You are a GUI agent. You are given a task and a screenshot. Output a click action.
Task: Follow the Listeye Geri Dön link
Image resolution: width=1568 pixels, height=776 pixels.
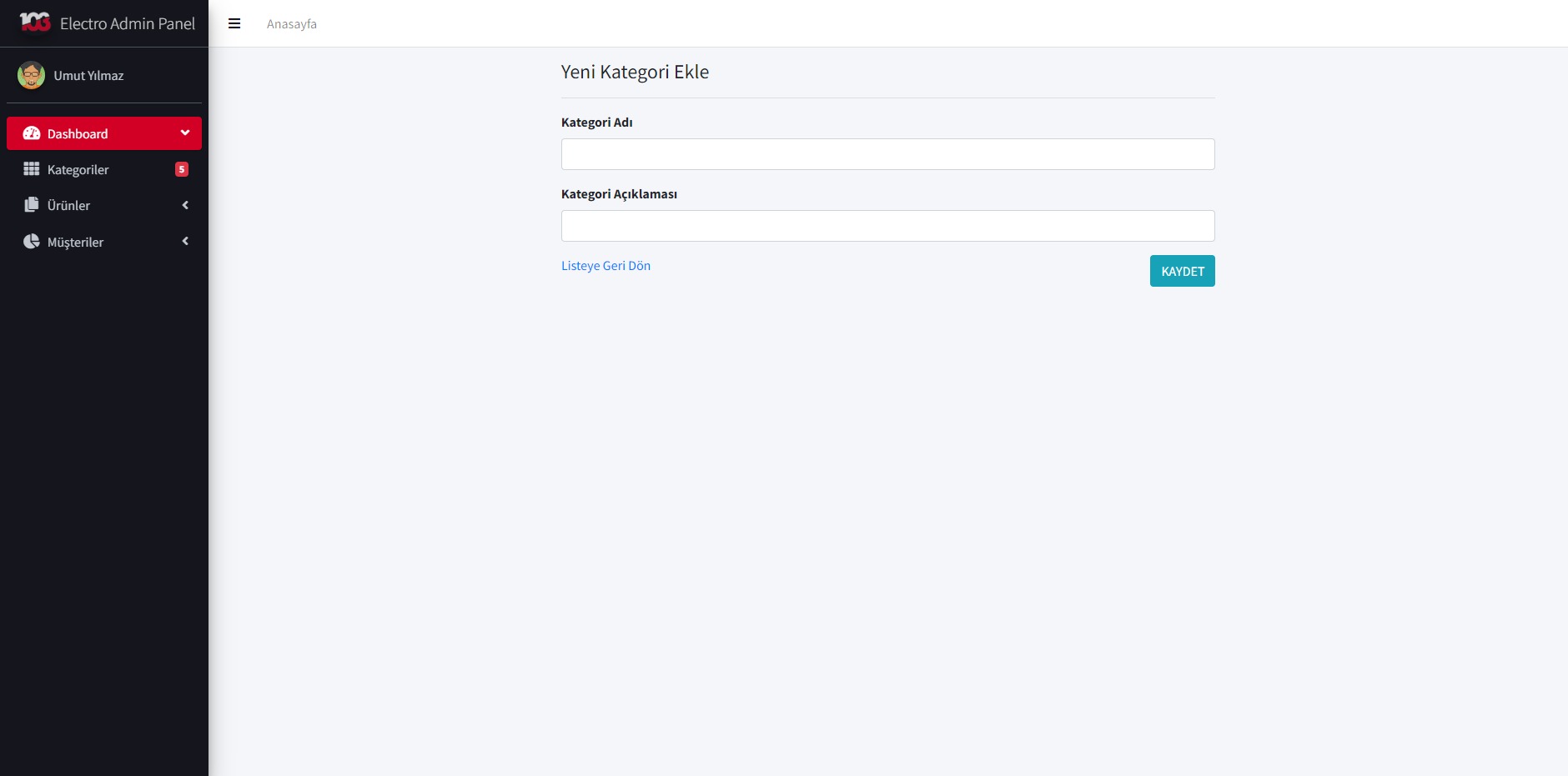tap(606, 266)
